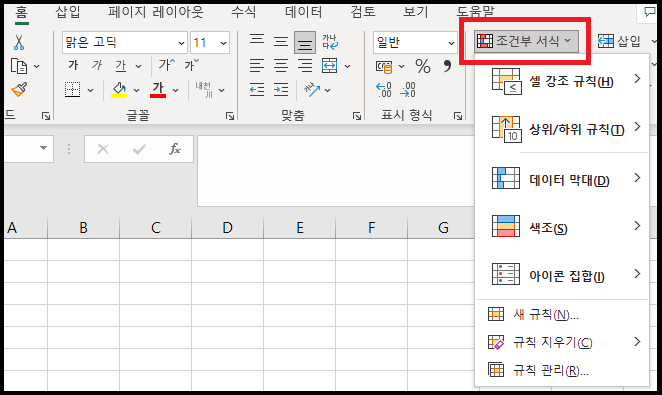Image resolution: width=662 pixels, height=395 pixels.
Task: Expand underline style dropdown arrow
Action: tap(138, 66)
